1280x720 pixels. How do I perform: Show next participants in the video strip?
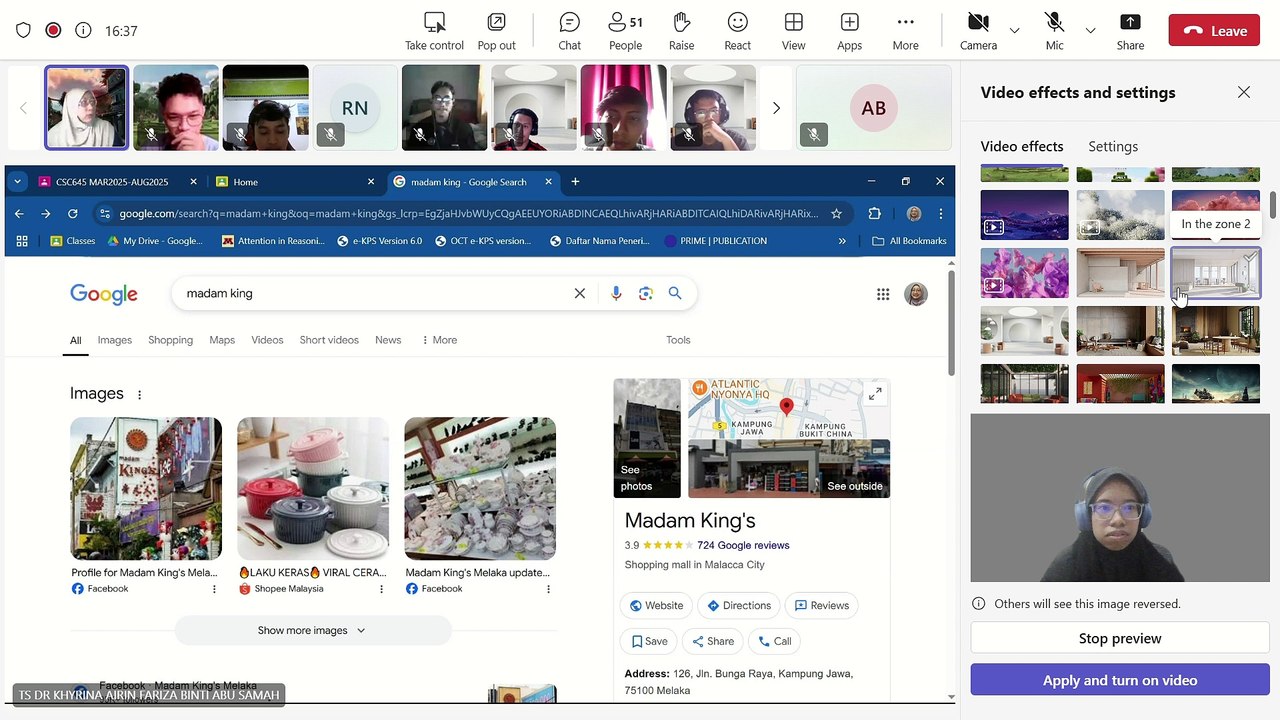pos(775,108)
